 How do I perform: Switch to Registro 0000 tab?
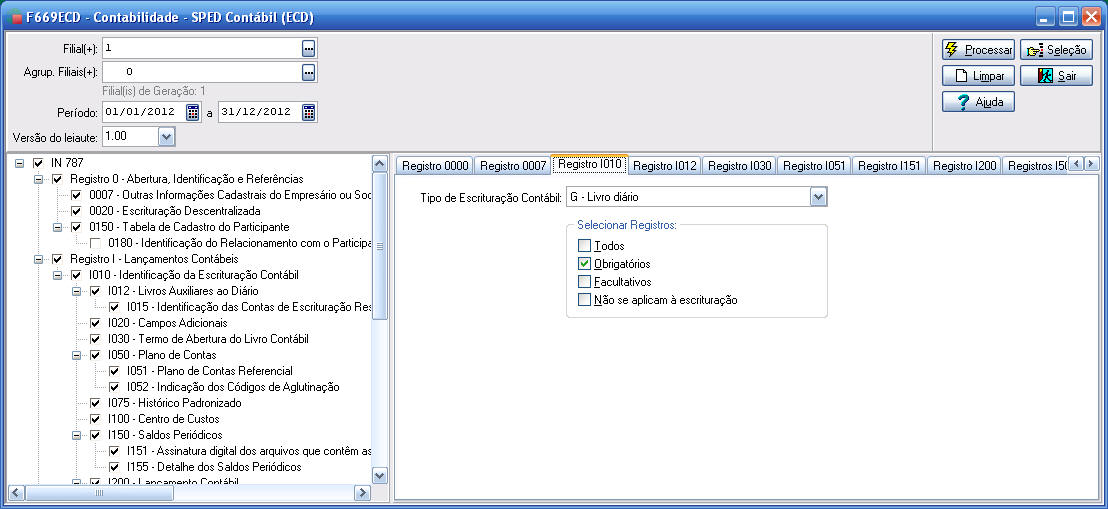[435, 166]
